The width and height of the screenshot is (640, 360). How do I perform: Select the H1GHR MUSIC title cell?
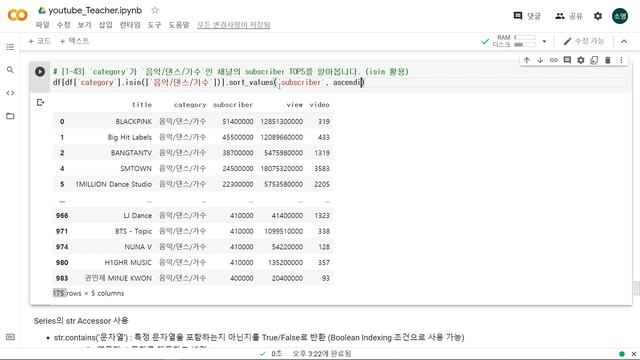tap(128, 262)
